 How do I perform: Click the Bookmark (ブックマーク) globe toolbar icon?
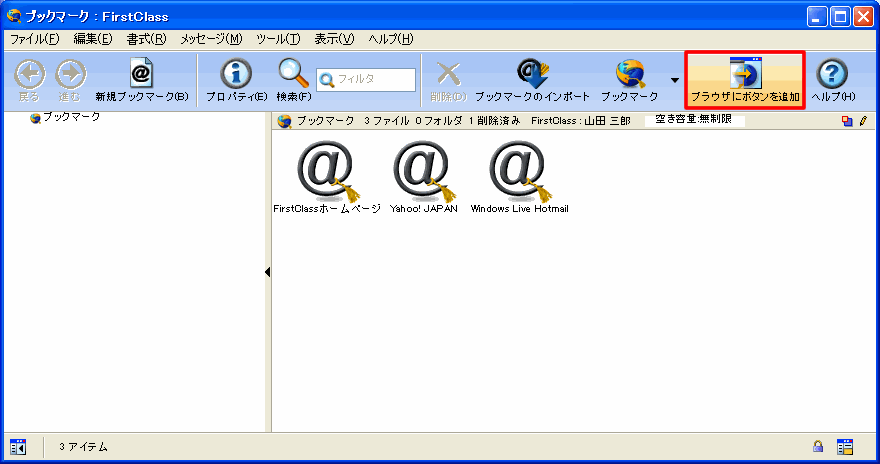tap(630, 75)
